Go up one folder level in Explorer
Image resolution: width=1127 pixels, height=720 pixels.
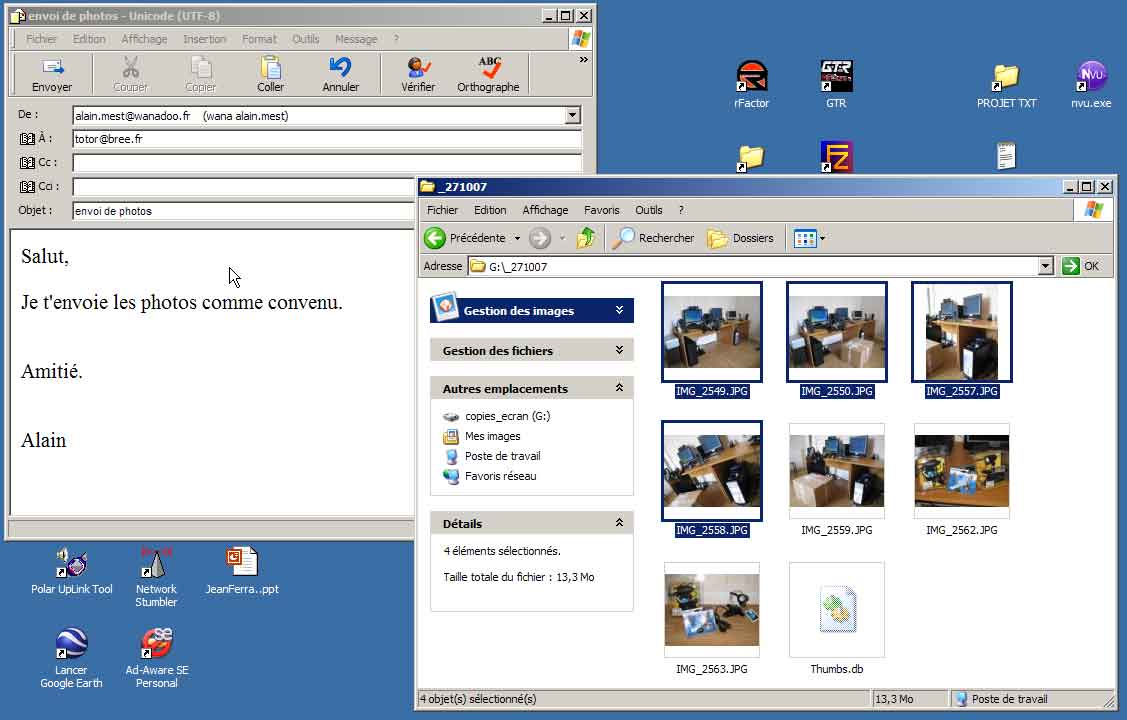(x=586, y=238)
